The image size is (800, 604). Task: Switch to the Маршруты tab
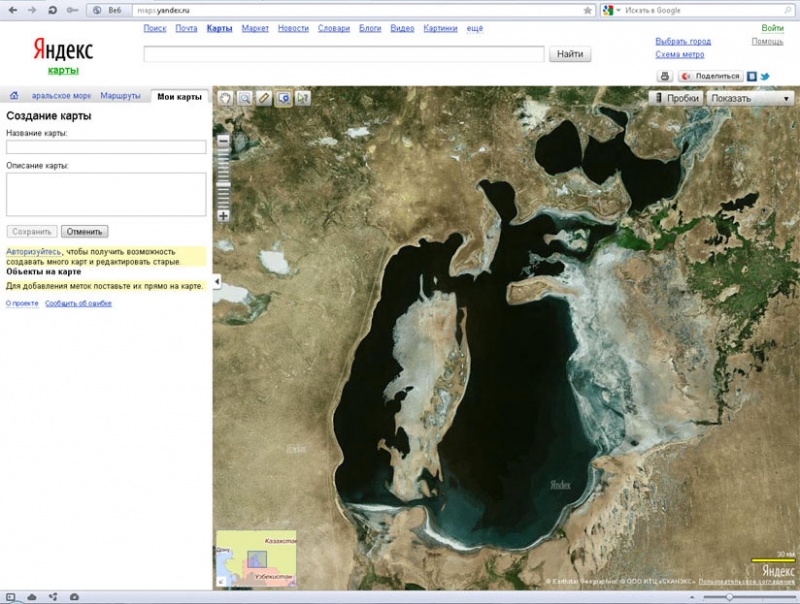point(121,96)
